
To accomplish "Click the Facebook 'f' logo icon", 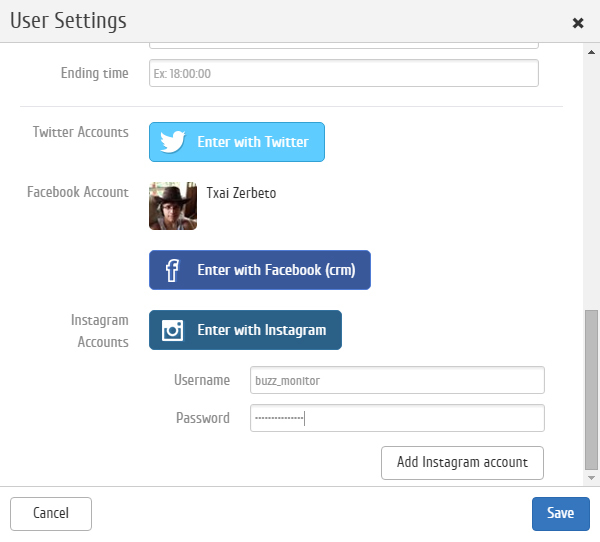I will 172,270.
